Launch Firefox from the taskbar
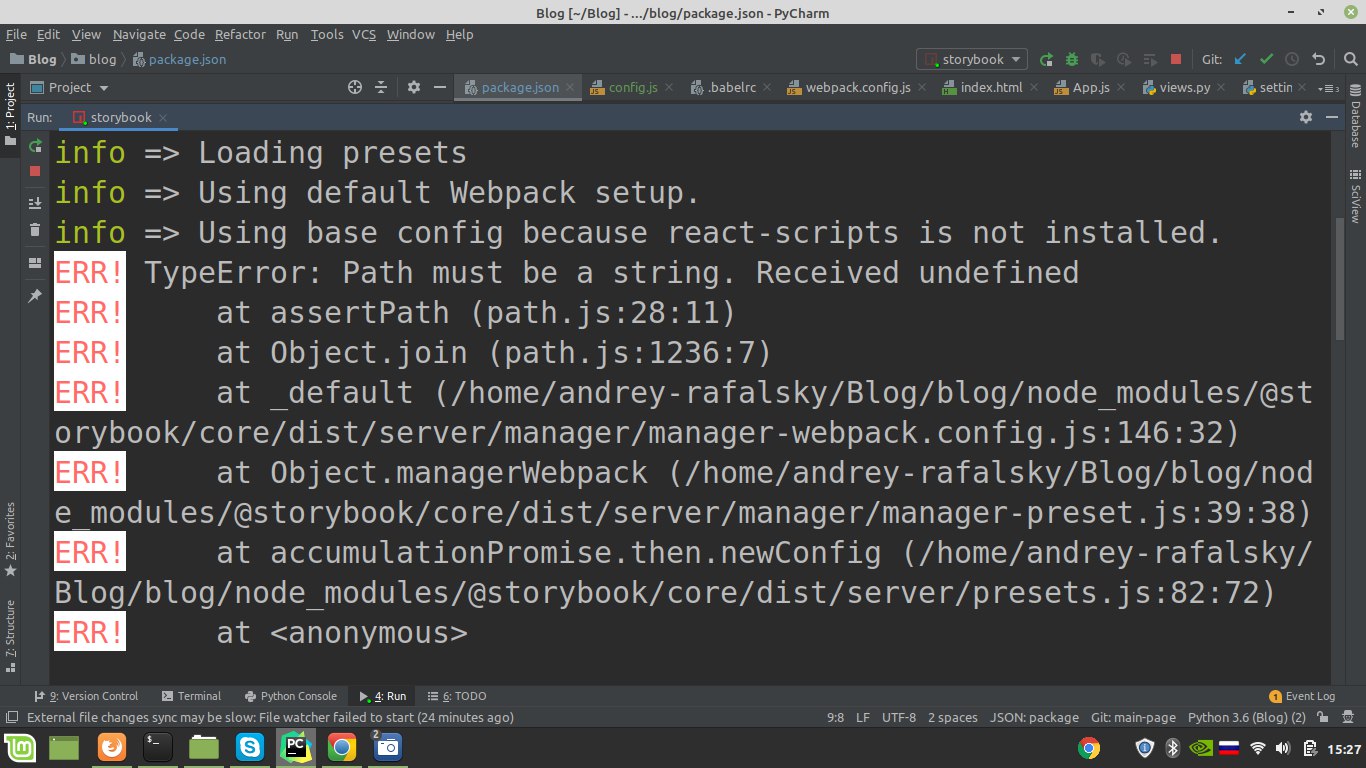 pyautogui.click(x=112, y=747)
